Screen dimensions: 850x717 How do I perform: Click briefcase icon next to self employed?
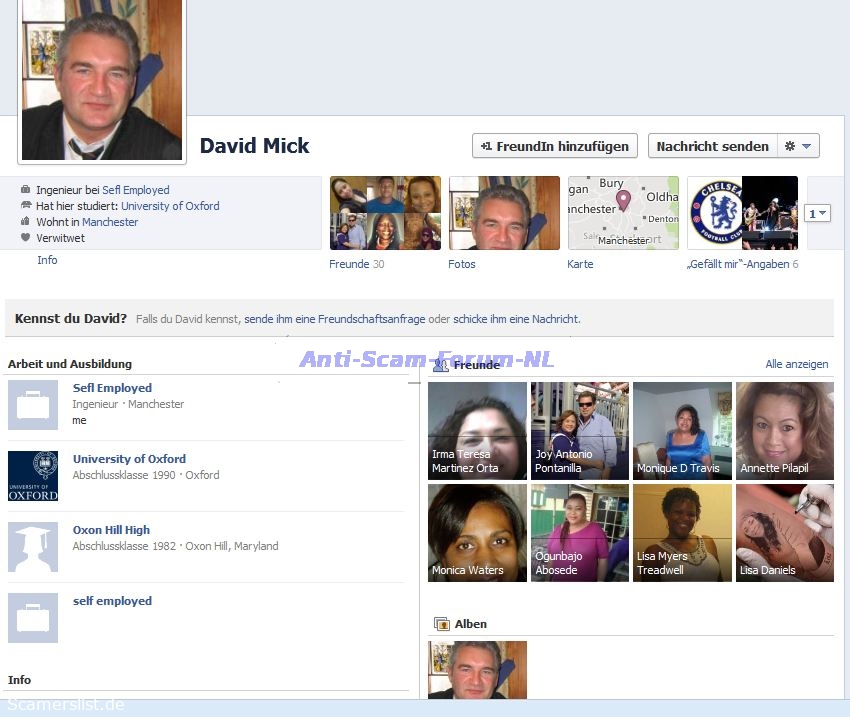pos(33,618)
